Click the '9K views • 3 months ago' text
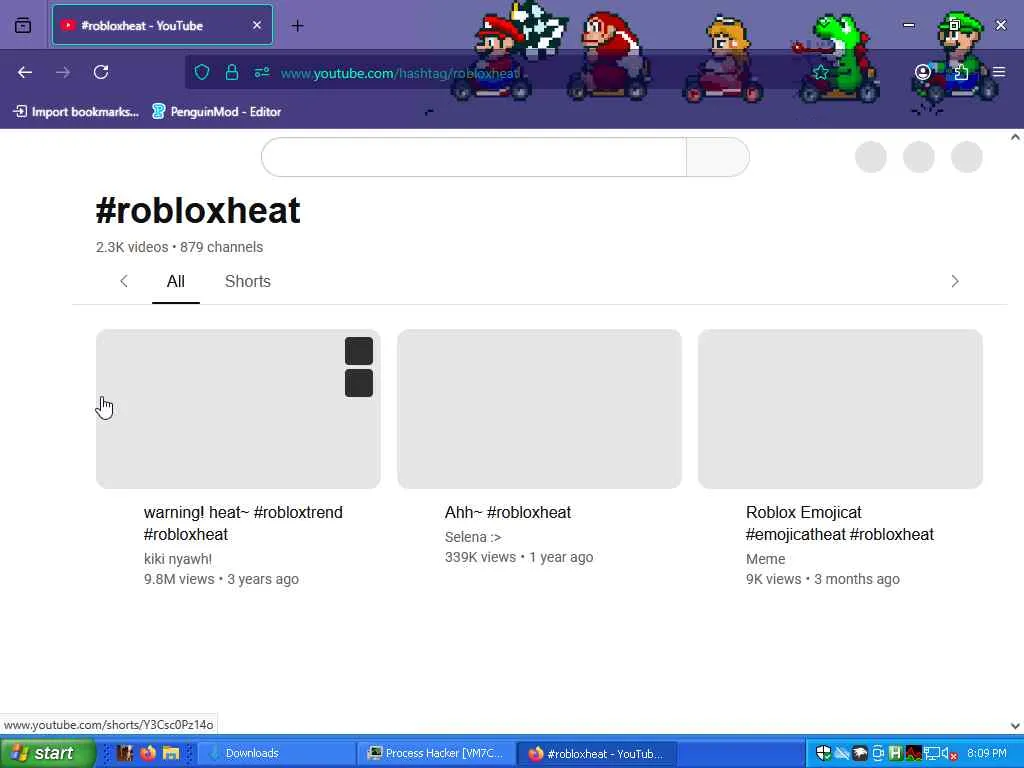1024x768 pixels. pos(823,579)
